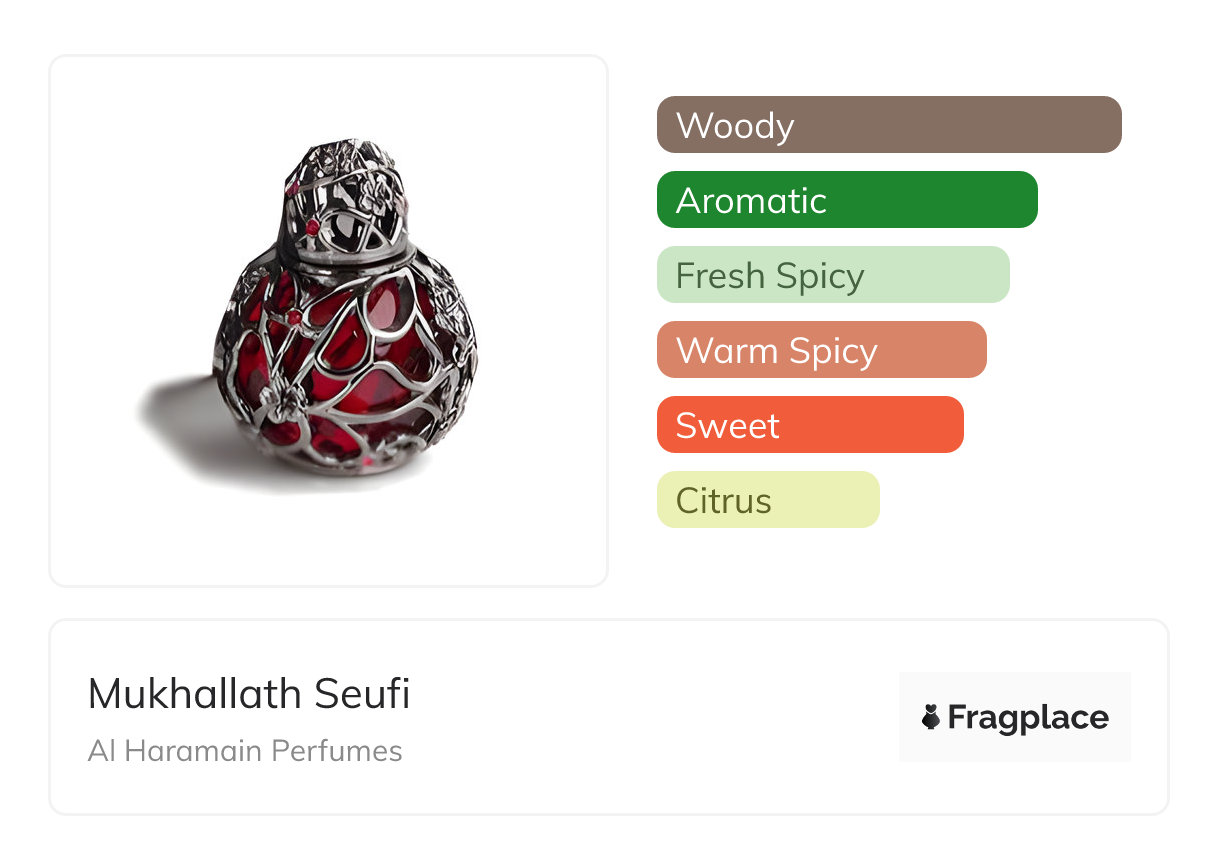
Task: Visit the Al Haramain Perfumes brand link
Action: click(x=245, y=751)
